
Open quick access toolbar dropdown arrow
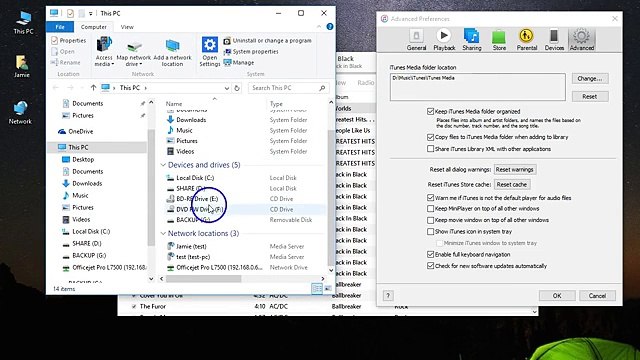pos(91,13)
